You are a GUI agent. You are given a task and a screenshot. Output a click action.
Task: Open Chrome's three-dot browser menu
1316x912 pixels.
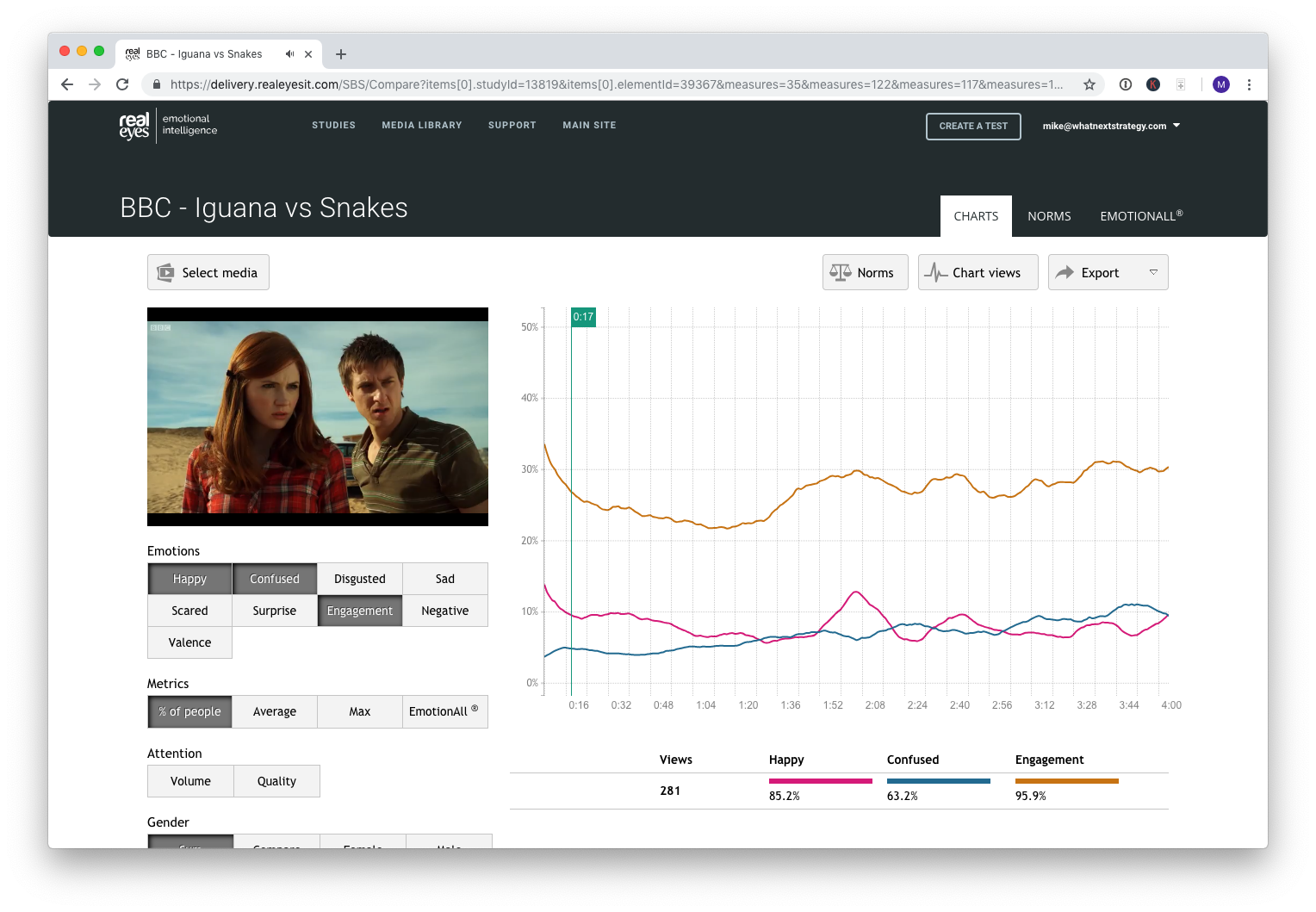pos(1250,84)
